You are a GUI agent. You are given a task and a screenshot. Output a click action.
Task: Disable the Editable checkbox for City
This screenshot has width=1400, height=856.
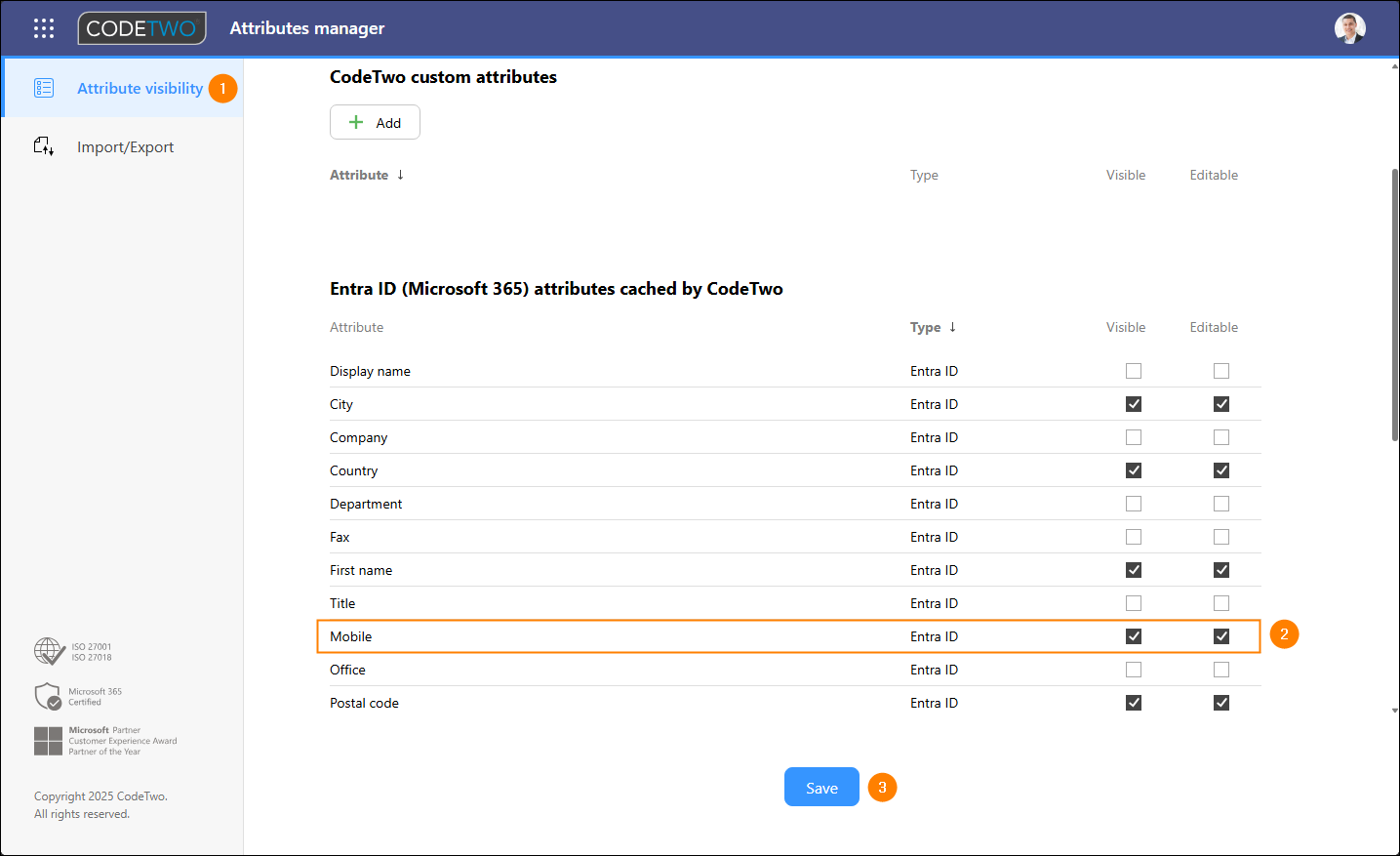1220,404
